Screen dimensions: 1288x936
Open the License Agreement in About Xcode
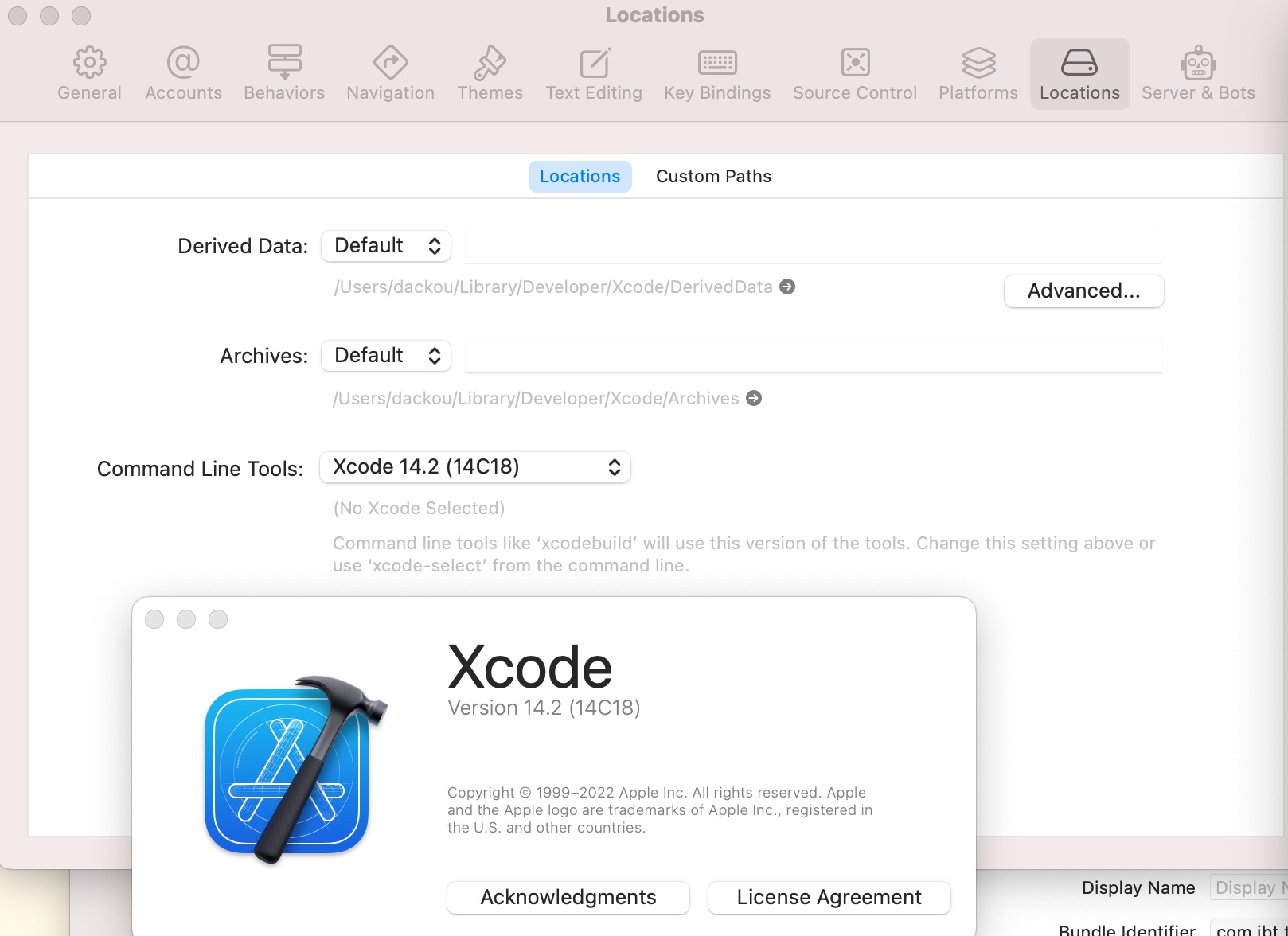[x=829, y=897]
